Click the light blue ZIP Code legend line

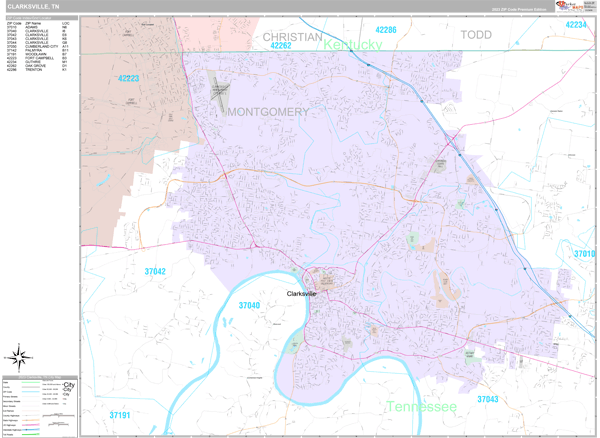point(31,392)
